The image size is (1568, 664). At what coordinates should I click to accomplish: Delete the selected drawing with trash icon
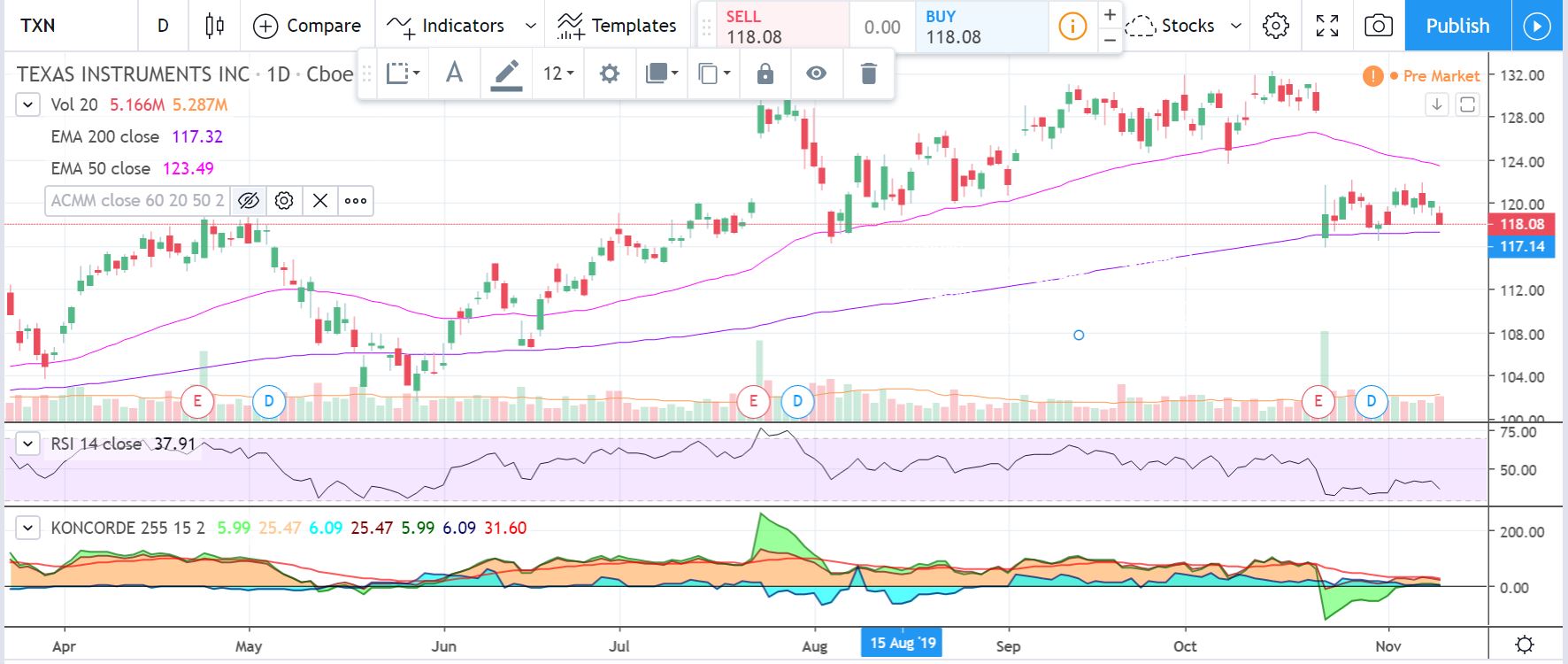(868, 73)
